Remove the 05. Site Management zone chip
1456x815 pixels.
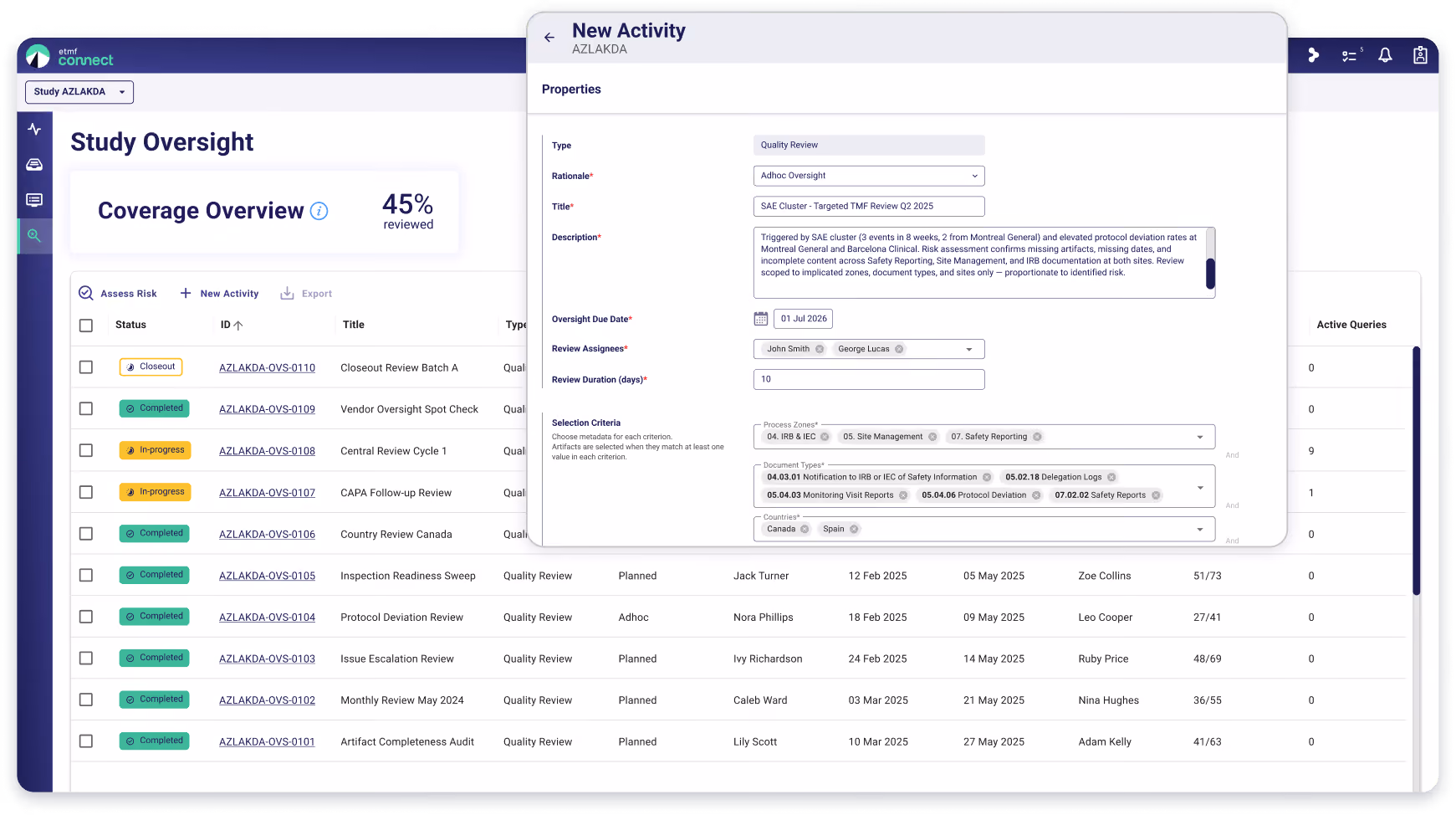(932, 437)
